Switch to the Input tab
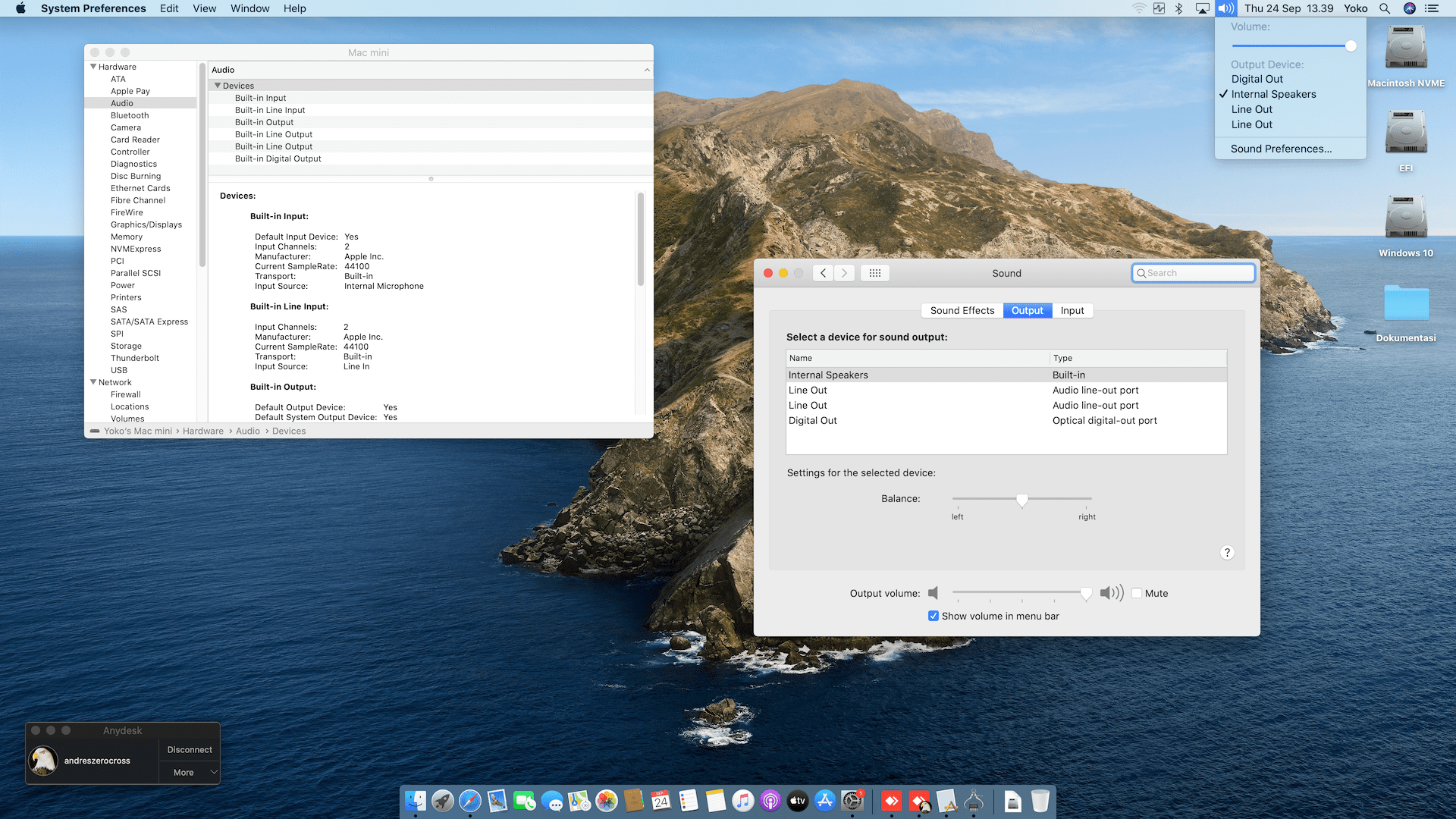Viewport: 1456px width, 819px height. [1072, 310]
